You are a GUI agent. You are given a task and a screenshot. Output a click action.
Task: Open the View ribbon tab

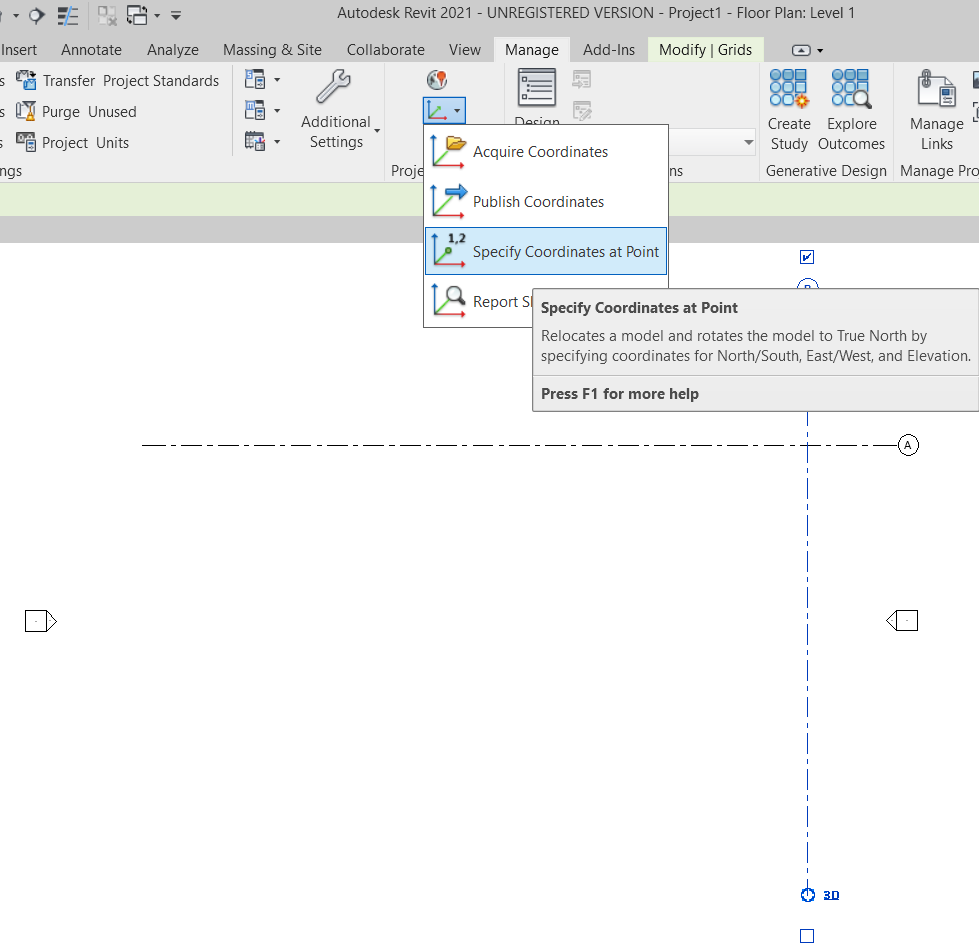click(465, 50)
